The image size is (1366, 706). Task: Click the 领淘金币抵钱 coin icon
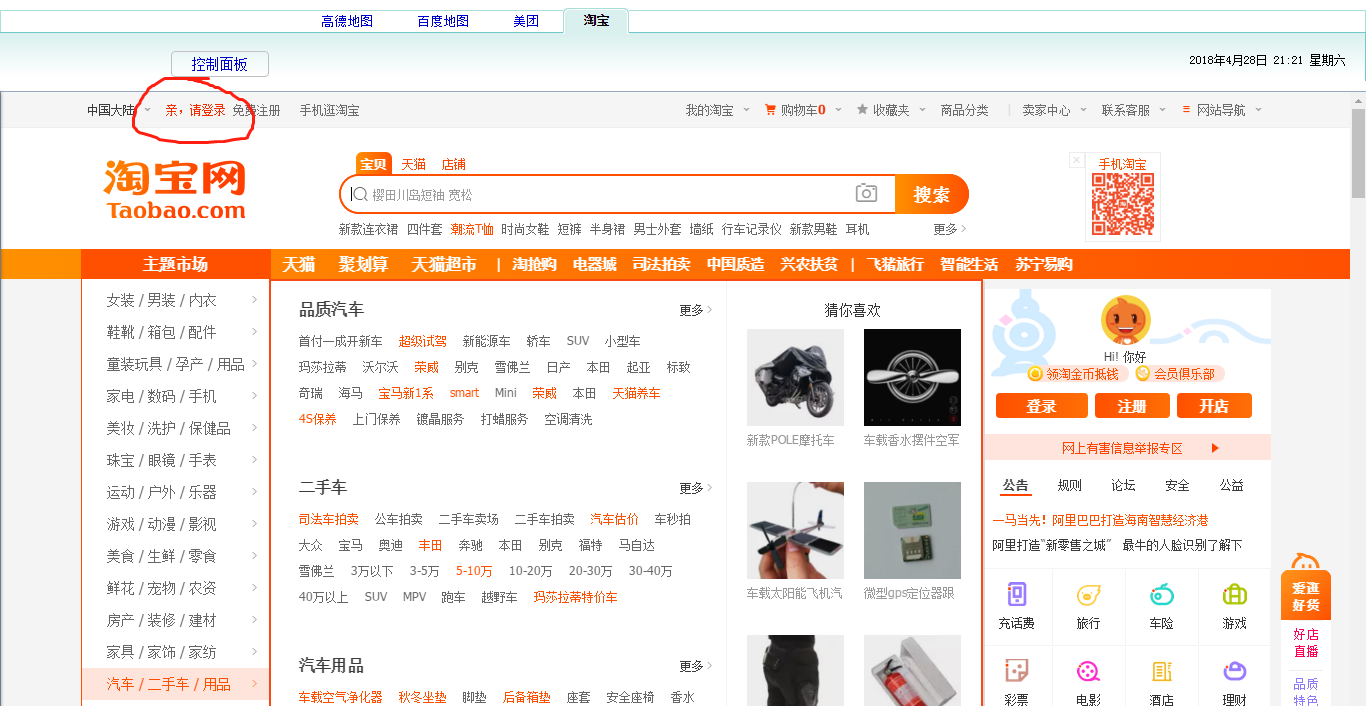[x=1036, y=374]
